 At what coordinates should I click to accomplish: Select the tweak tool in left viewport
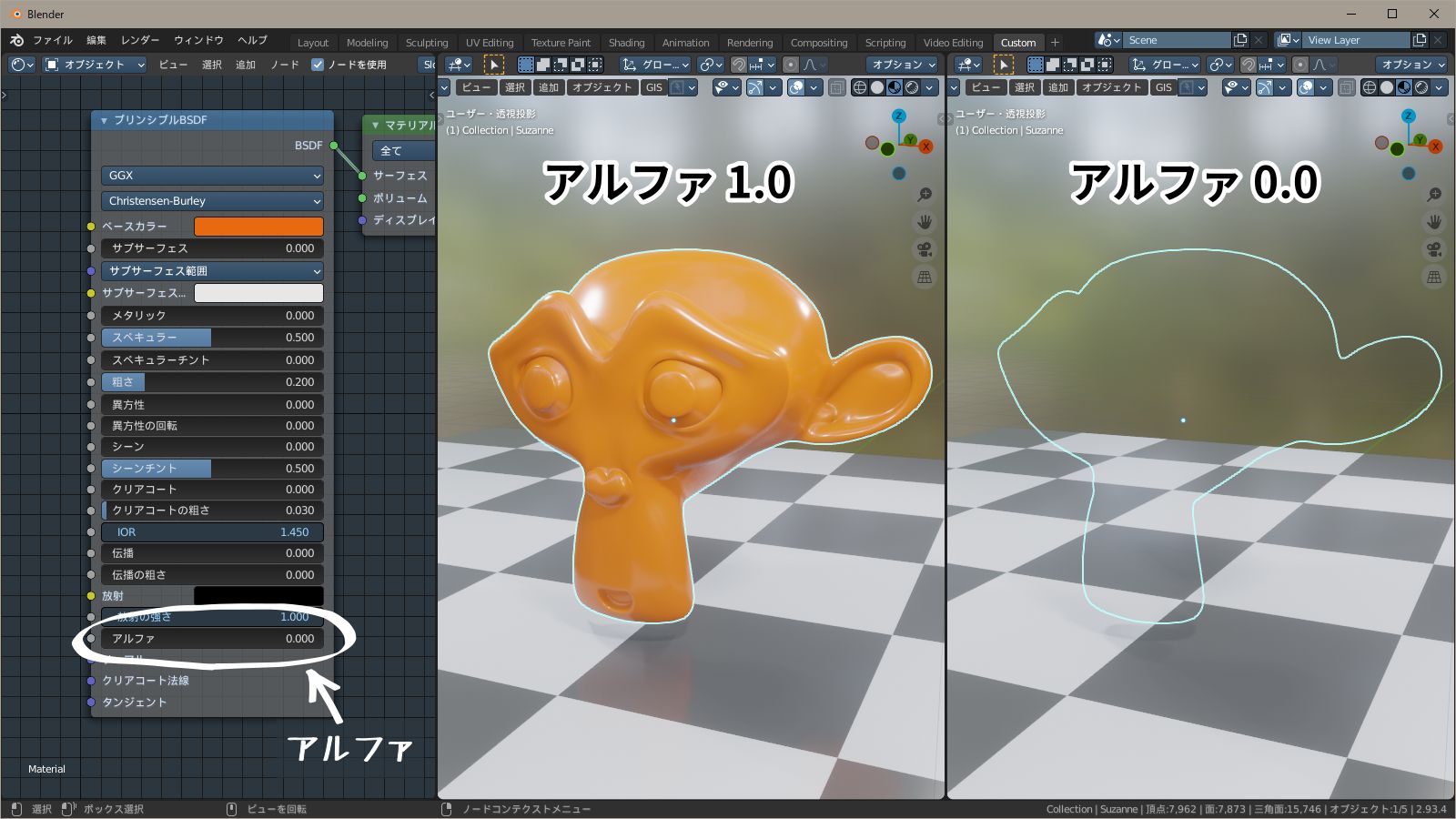[x=493, y=65]
